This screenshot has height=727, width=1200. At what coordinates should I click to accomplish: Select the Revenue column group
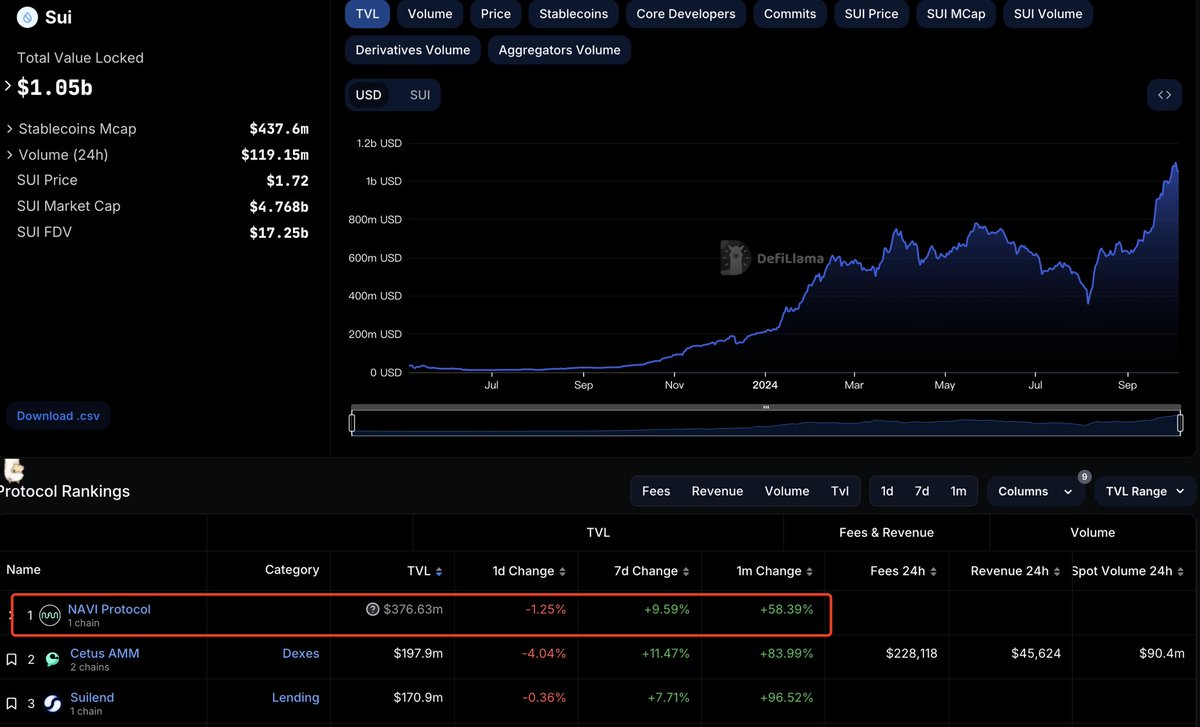coord(717,491)
